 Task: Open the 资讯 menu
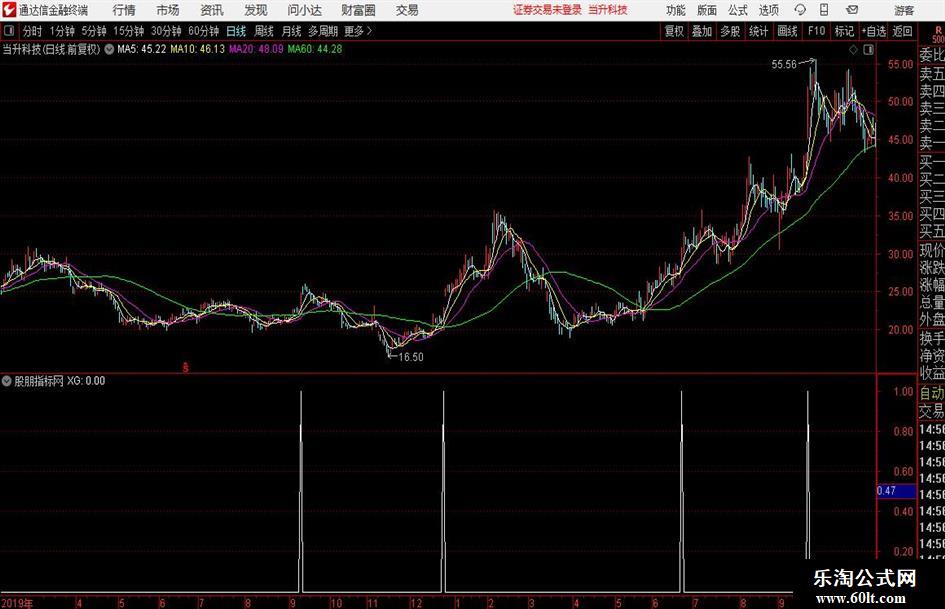click(212, 10)
